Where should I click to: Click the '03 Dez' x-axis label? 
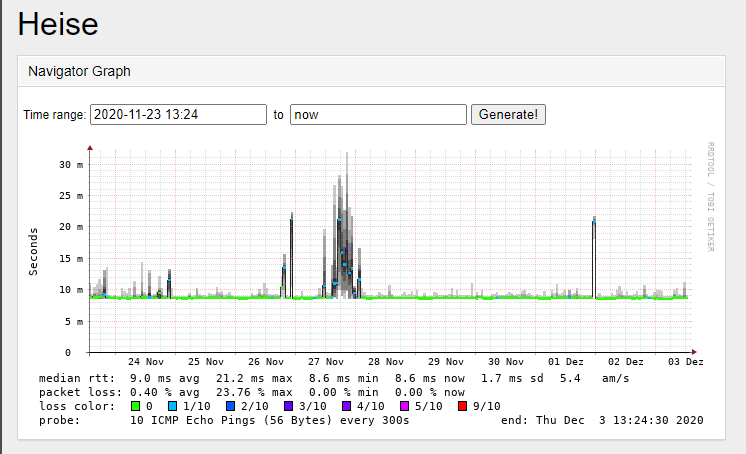(x=686, y=362)
